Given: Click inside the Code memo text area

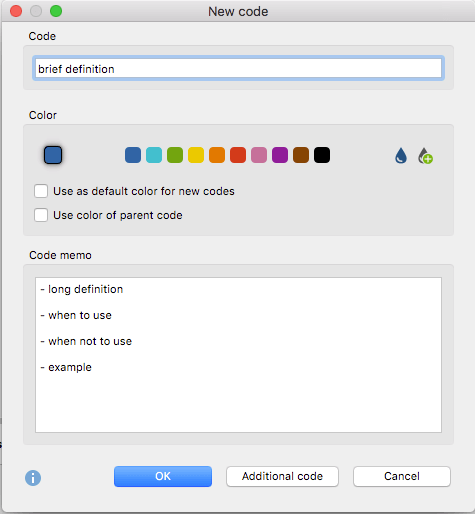Looking at the screenshot, I should click(x=238, y=355).
